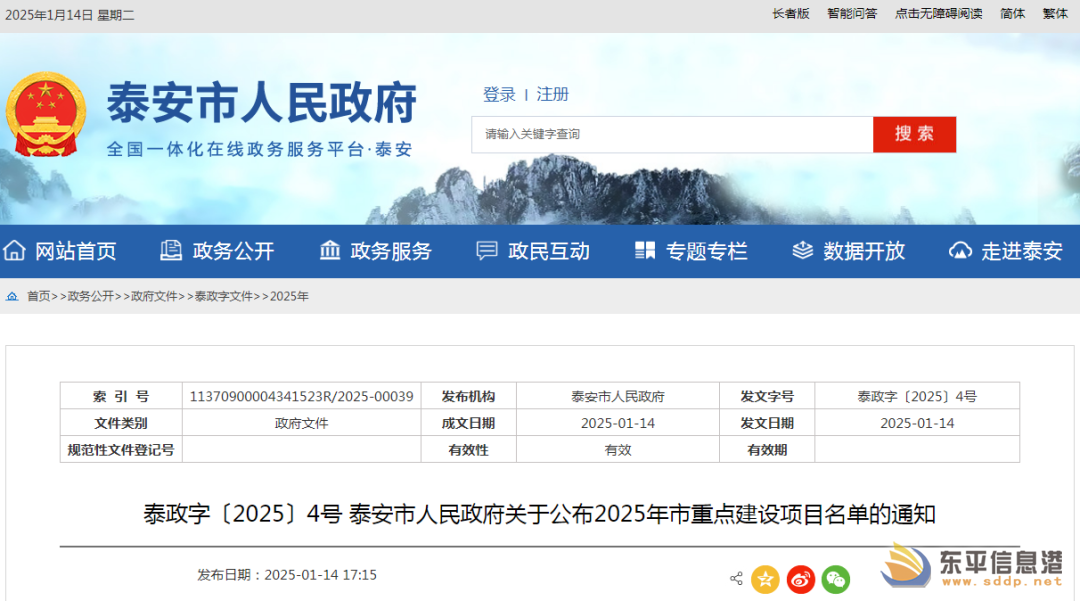Click the 政府文件 category cell
Screen dimensions: 1080x601
(x=302, y=423)
